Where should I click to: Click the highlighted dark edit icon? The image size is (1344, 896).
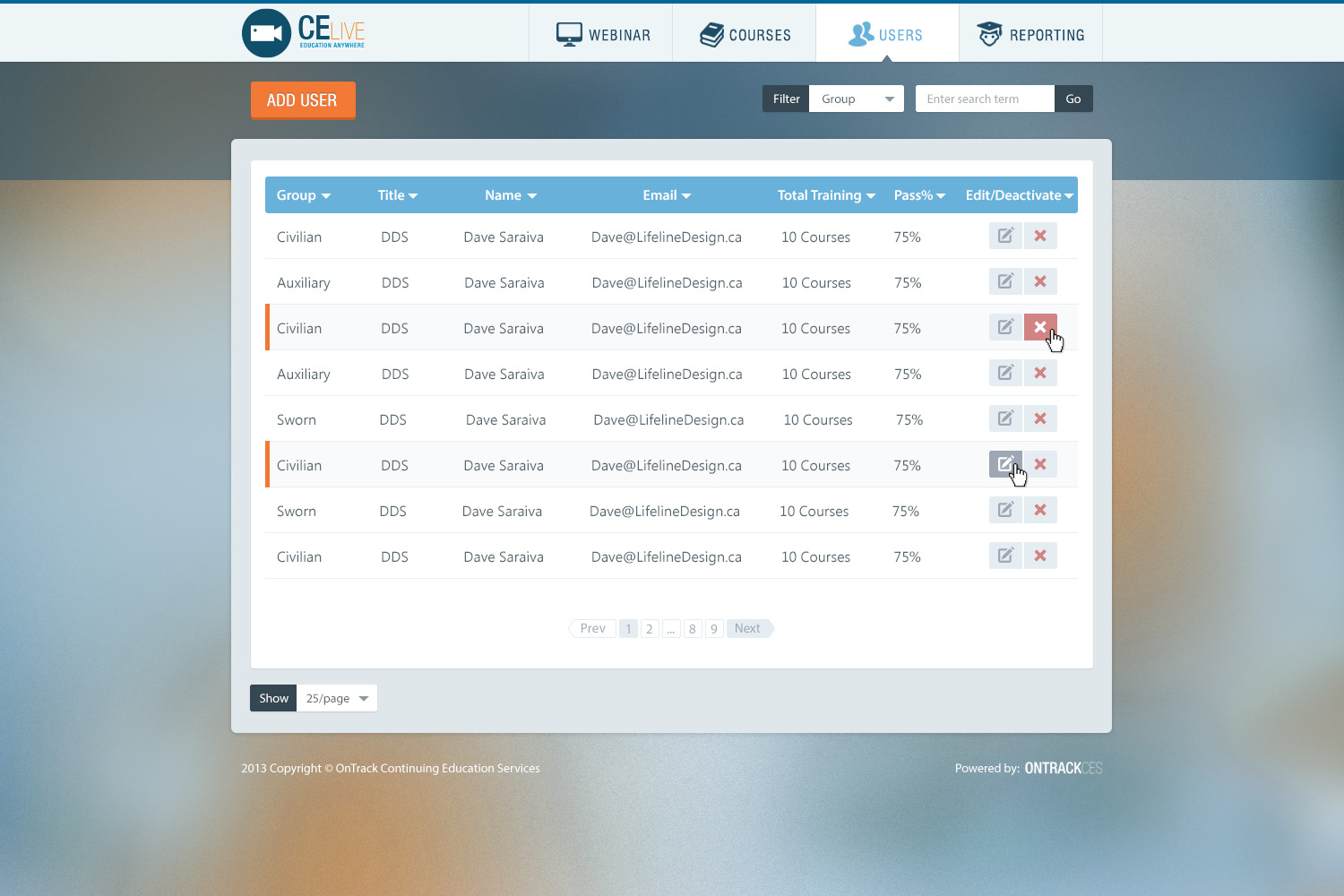[1004, 464]
